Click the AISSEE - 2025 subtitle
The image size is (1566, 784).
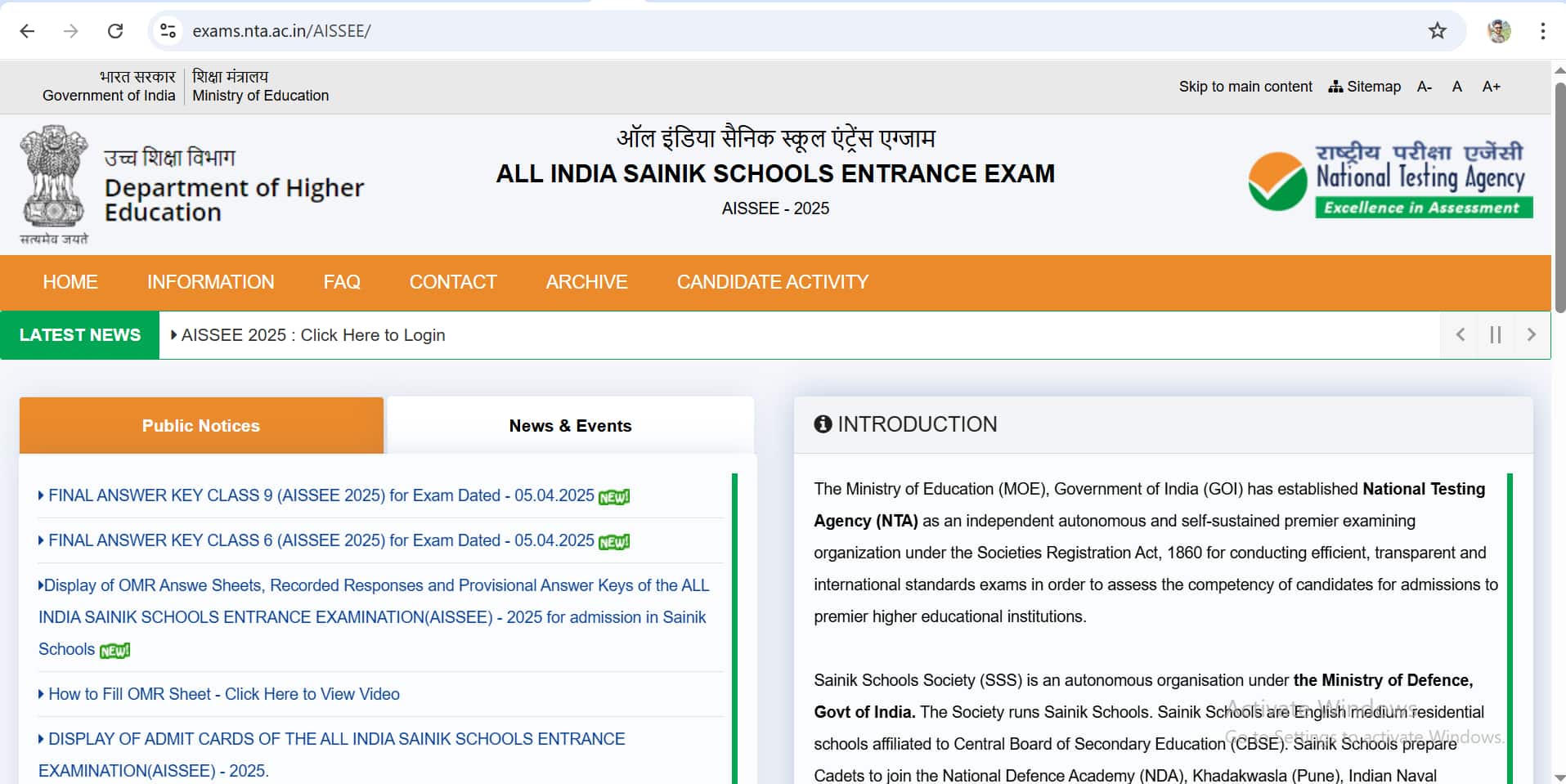[775, 208]
